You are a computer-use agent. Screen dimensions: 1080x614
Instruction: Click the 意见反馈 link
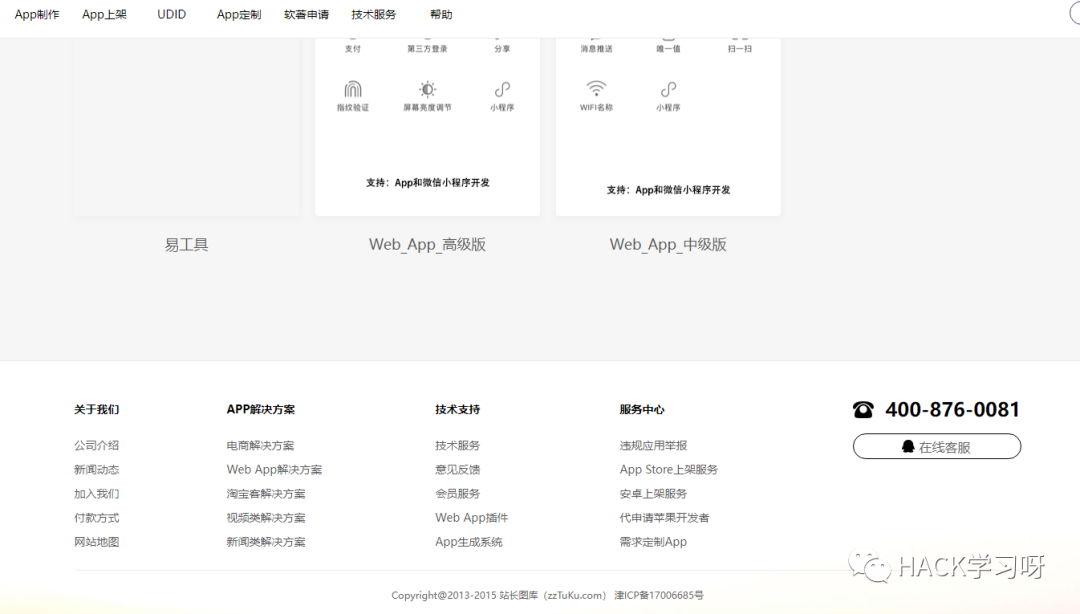pyautogui.click(x=457, y=470)
